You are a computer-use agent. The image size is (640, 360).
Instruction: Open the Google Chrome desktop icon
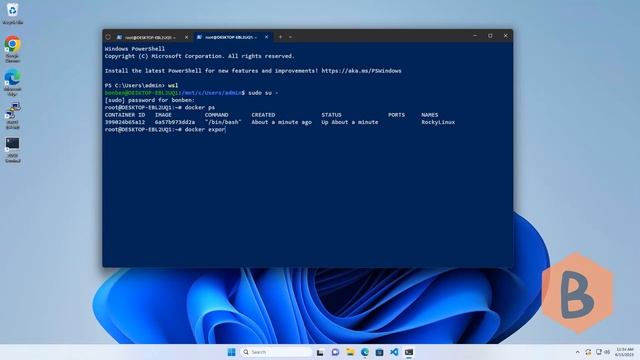pyautogui.click(x=13, y=48)
